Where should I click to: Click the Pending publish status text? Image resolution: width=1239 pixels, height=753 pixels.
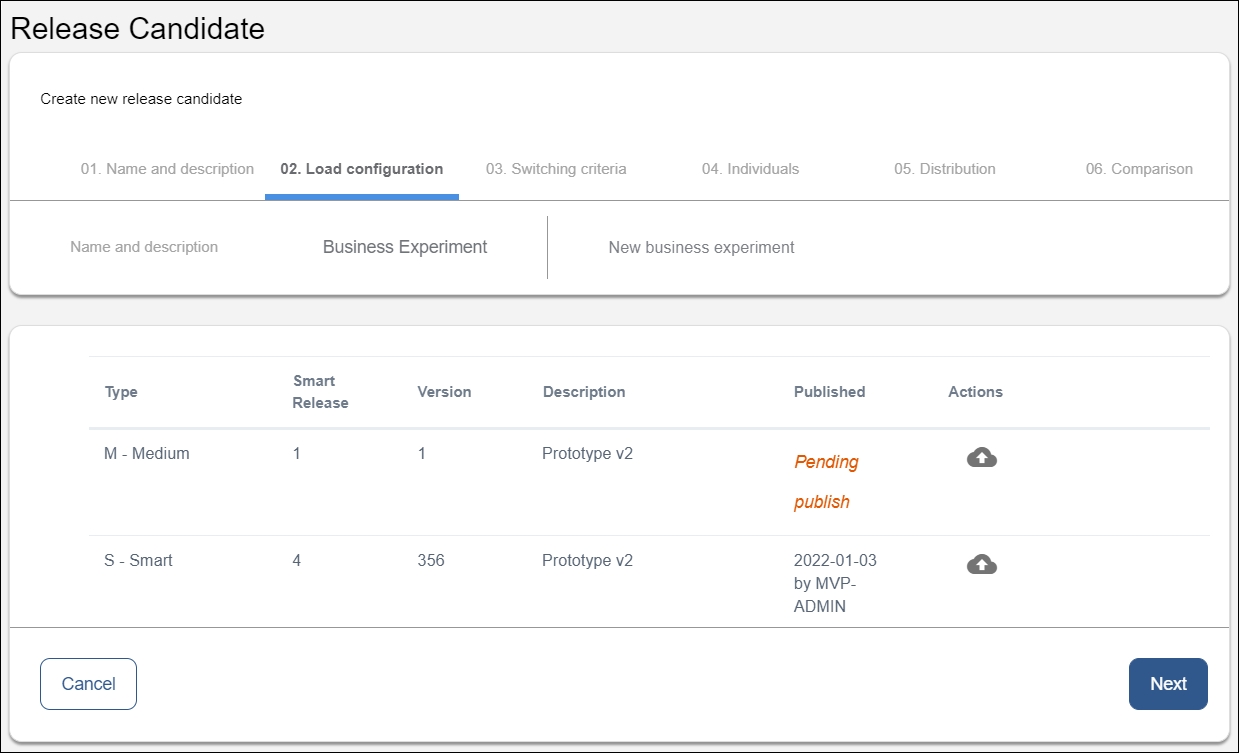(x=825, y=482)
